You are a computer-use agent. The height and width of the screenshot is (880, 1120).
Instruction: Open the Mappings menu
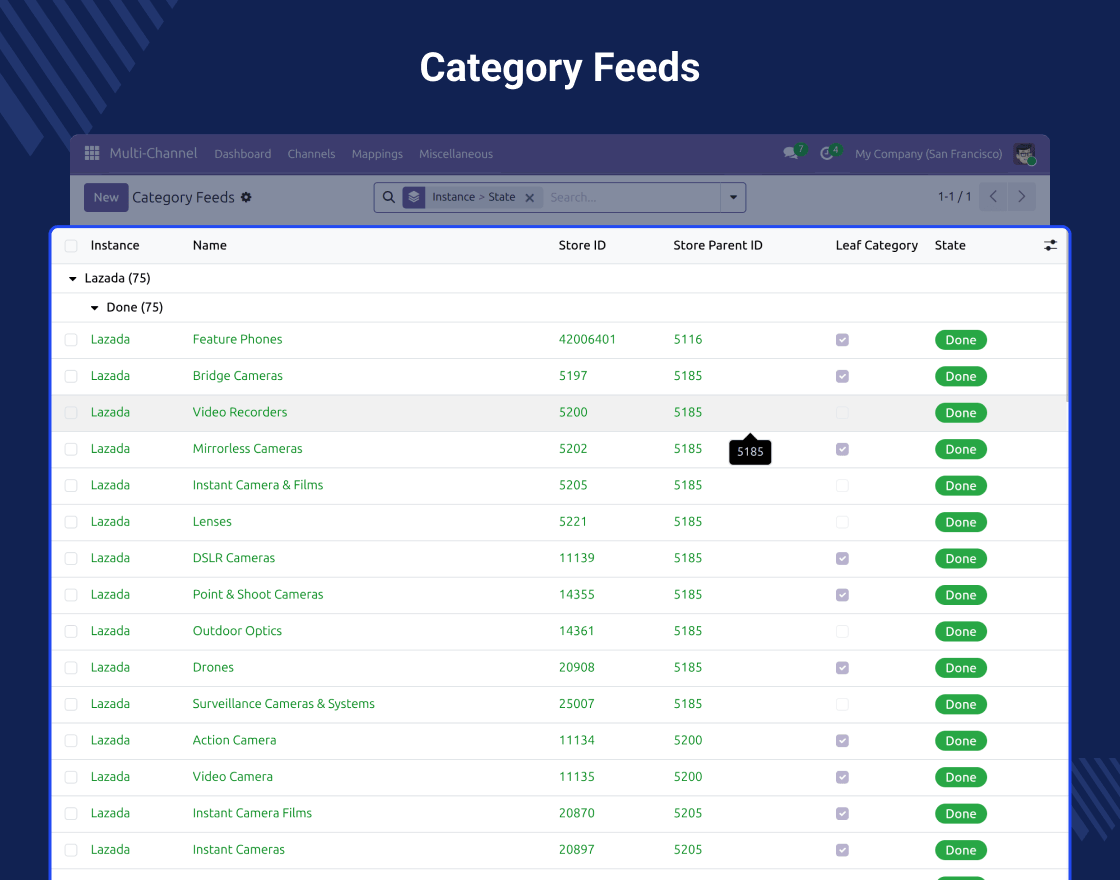coord(377,154)
